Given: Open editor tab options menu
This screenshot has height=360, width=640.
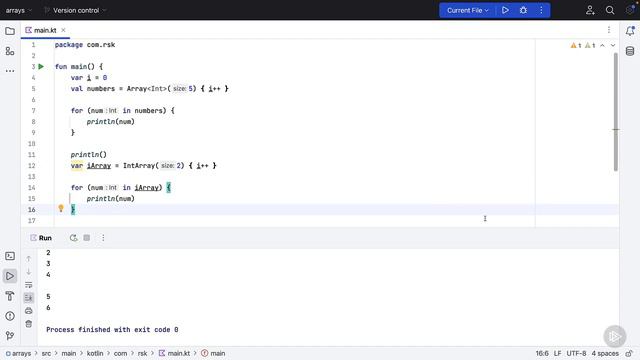Looking at the screenshot, I should pyautogui.click(x=609, y=30).
